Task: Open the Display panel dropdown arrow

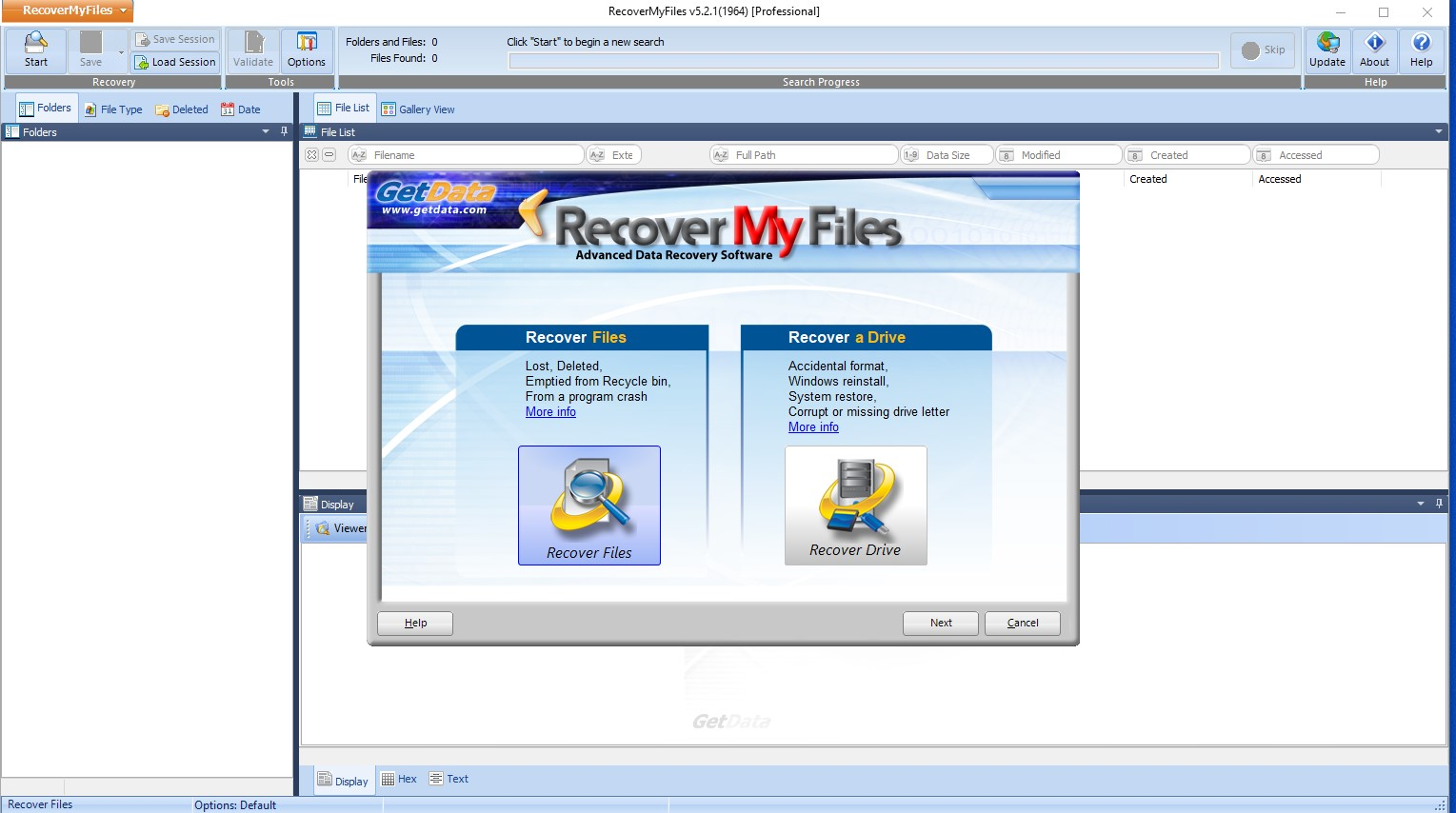Action: 1420,504
